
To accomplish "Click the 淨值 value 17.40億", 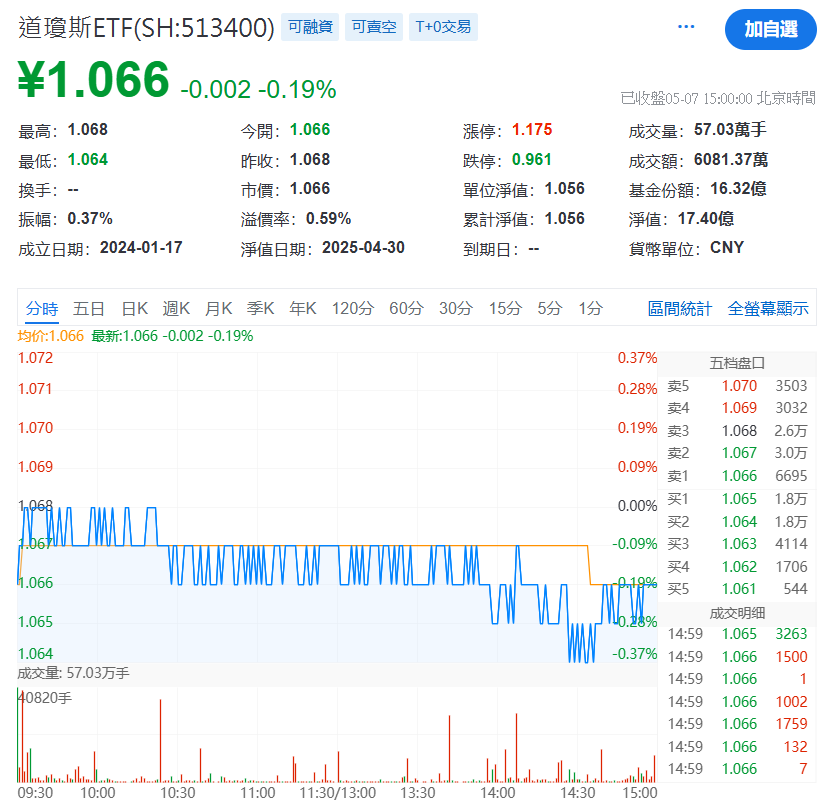I will [706, 218].
